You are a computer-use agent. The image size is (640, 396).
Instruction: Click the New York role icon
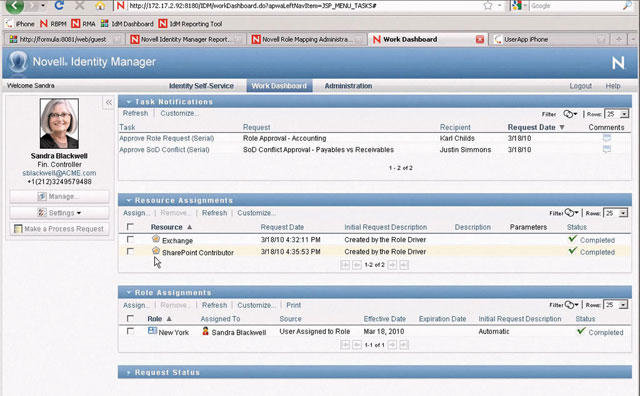tap(152, 331)
